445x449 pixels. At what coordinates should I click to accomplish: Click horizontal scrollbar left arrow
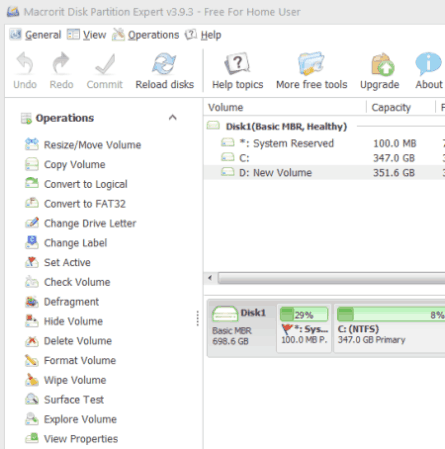click(x=210, y=278)
